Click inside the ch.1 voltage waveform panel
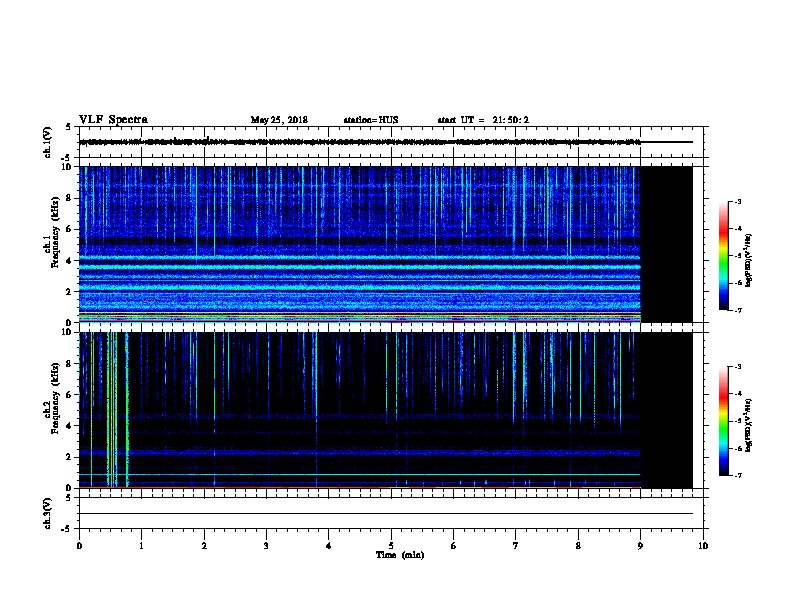The image size is (792, 612). click(x=391, y=142)
